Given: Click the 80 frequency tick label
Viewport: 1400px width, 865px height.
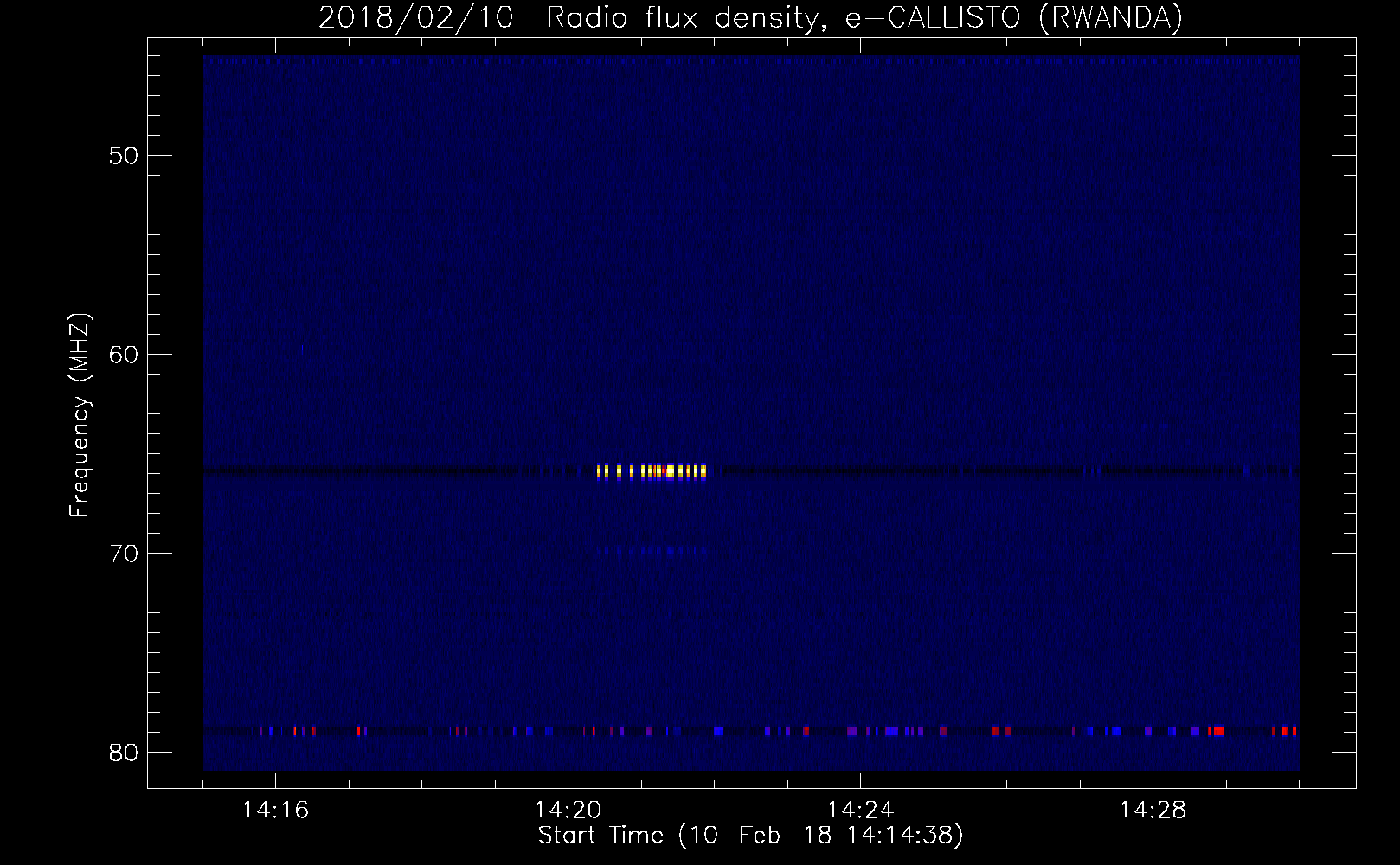Looking at the screenshot, I should click(125, 753).
